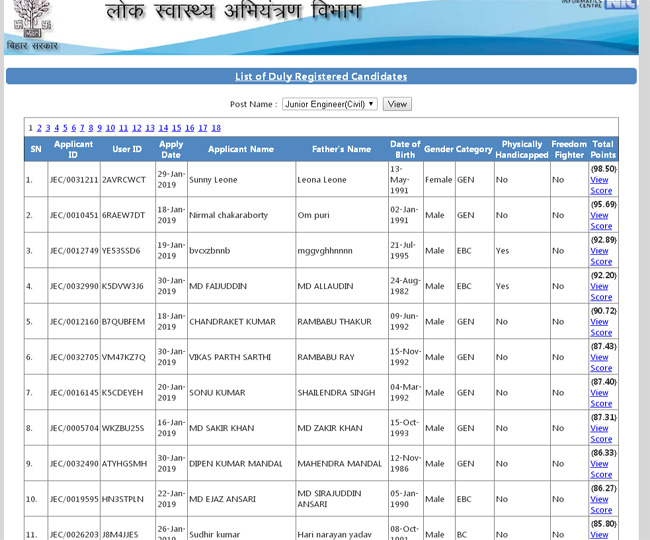Select applicant ID JEC/0031211

coord(74,180)
